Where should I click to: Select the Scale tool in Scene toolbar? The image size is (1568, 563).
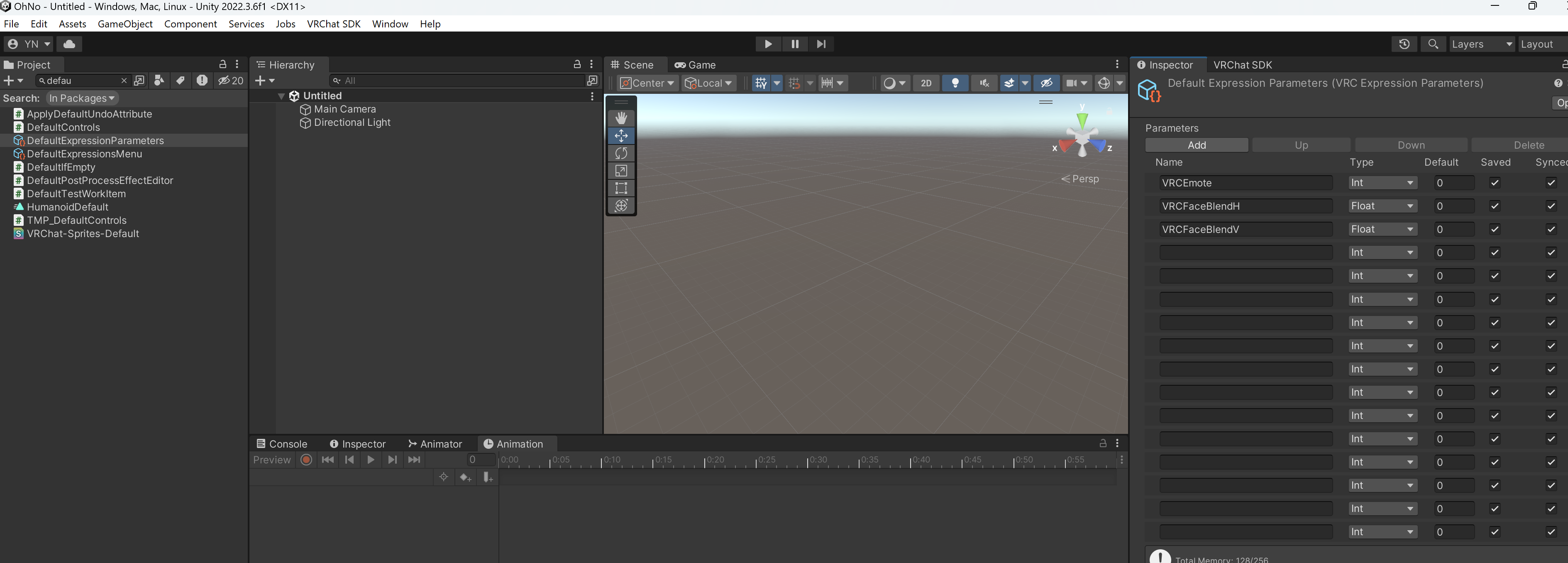(x=621, y=170)
